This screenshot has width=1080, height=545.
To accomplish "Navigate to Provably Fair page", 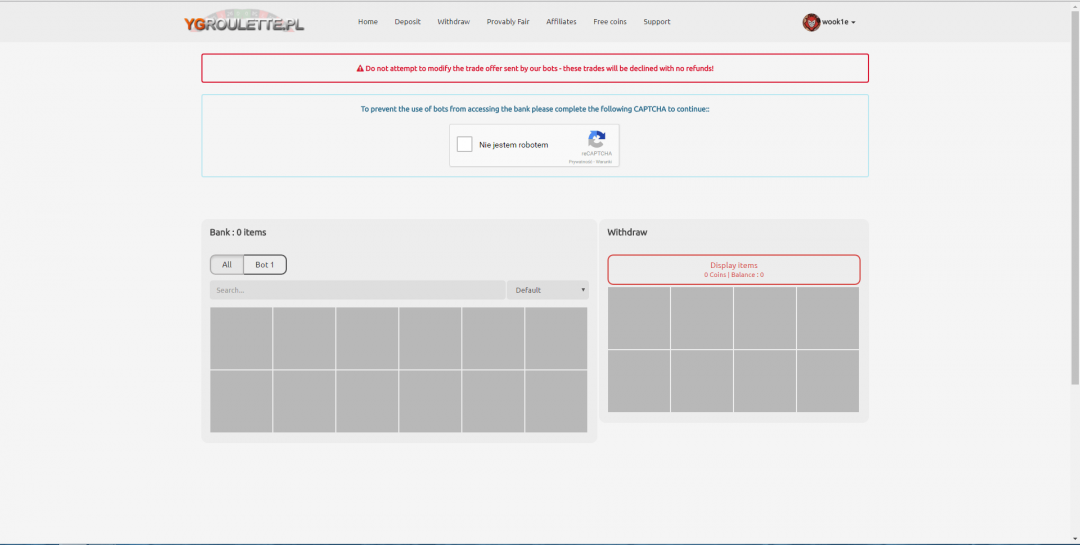I will click(508, 22).
